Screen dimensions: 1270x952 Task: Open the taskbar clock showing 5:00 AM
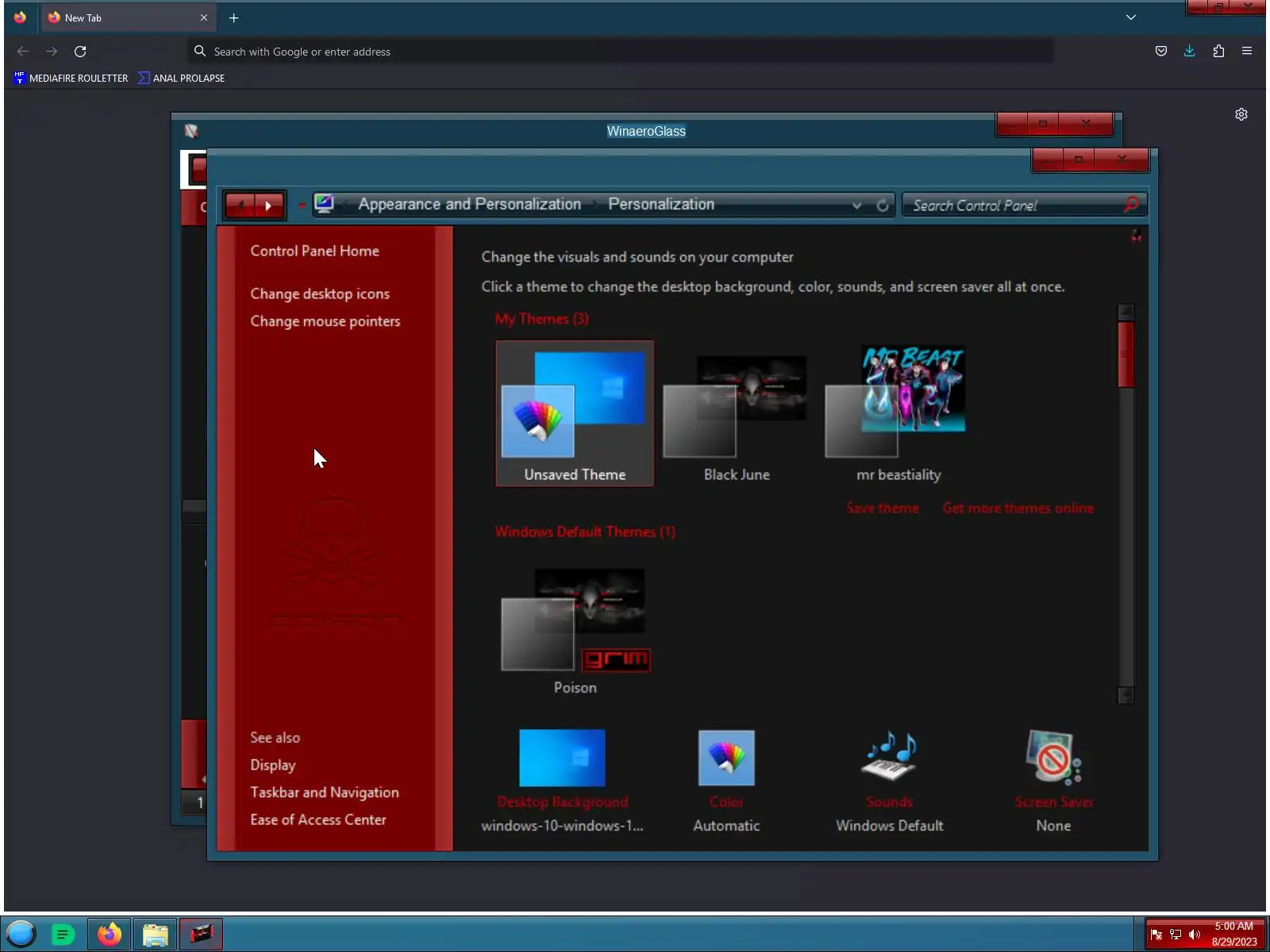[1234, 934]
